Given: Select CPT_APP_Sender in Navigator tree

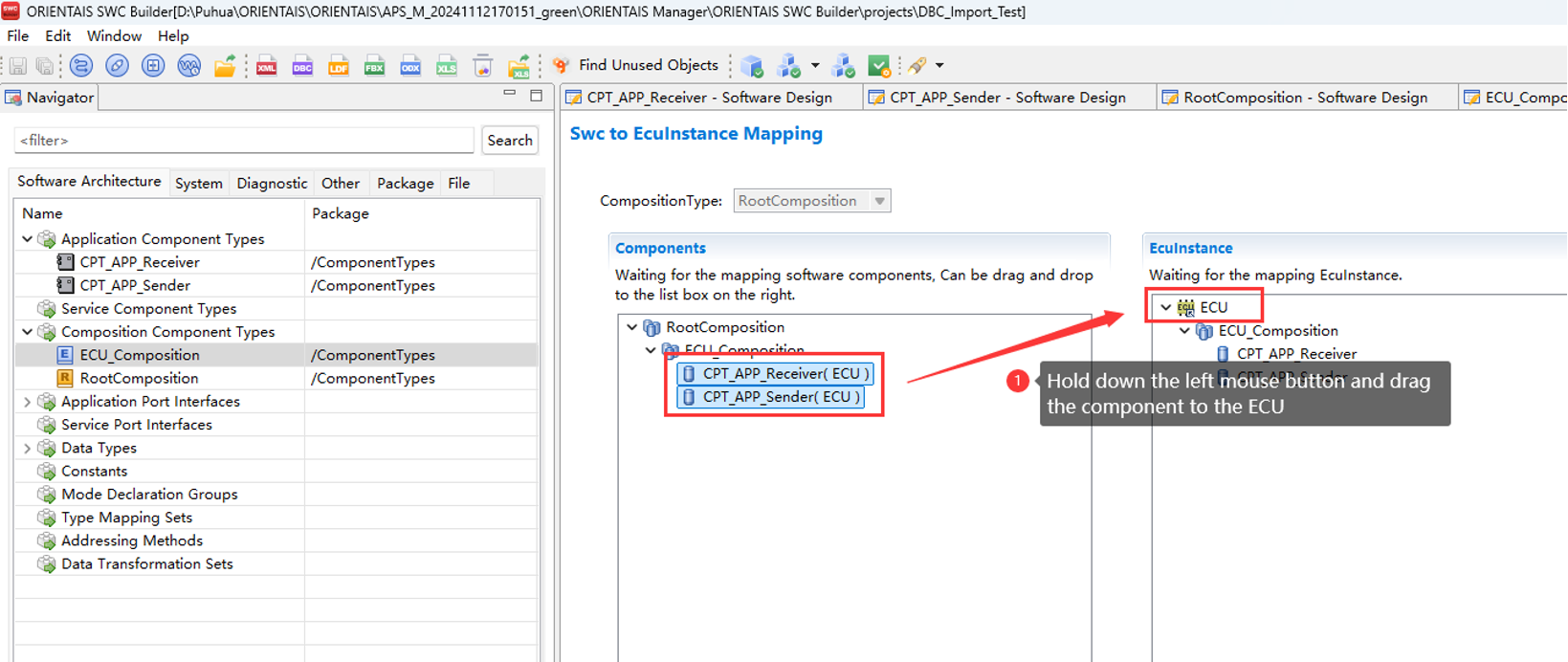Looking at the screenshot, I should tap(135, 285).
